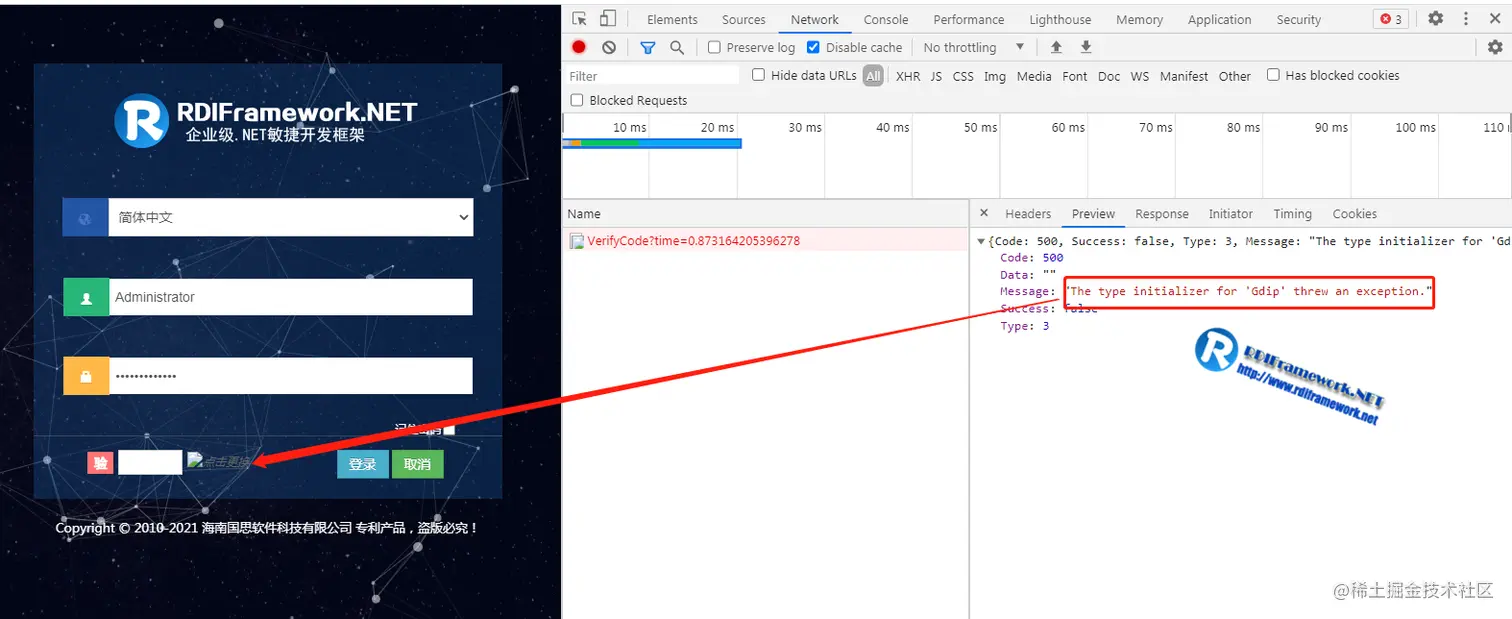
Task: Click the red error count badge
Action: [1392, 19]
